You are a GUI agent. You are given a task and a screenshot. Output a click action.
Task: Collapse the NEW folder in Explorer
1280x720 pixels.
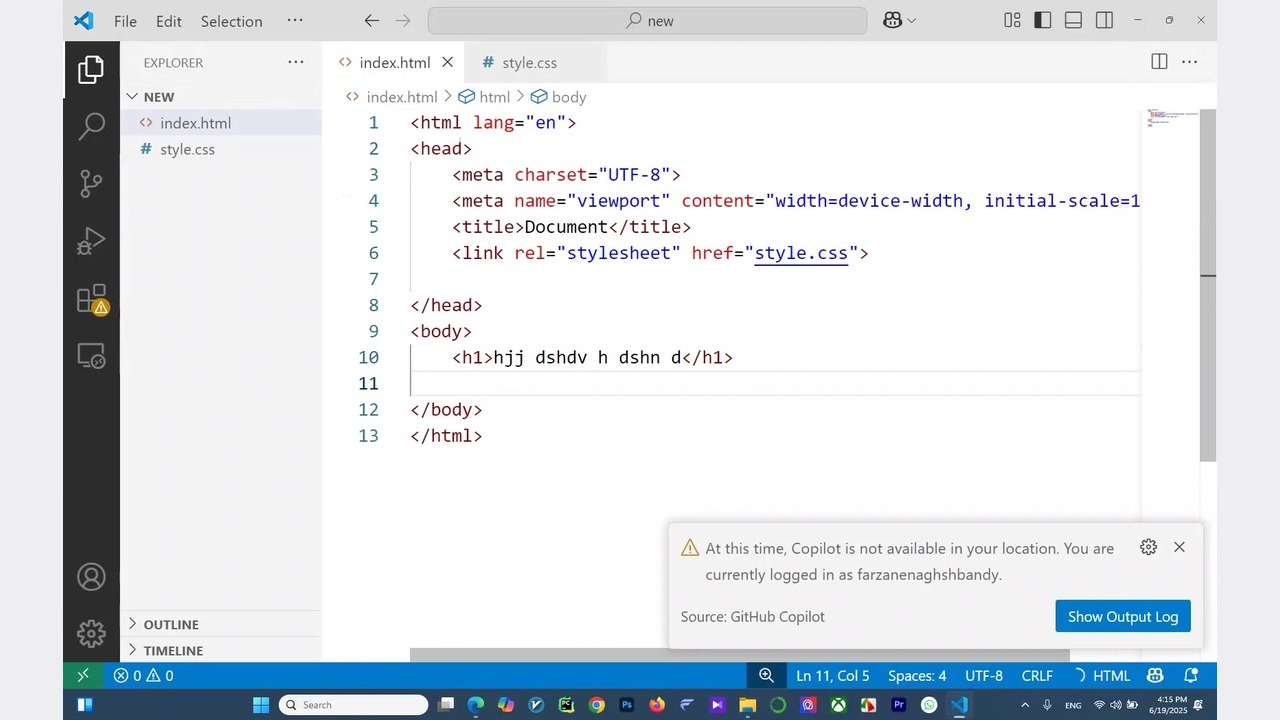[x=158, y=97]
